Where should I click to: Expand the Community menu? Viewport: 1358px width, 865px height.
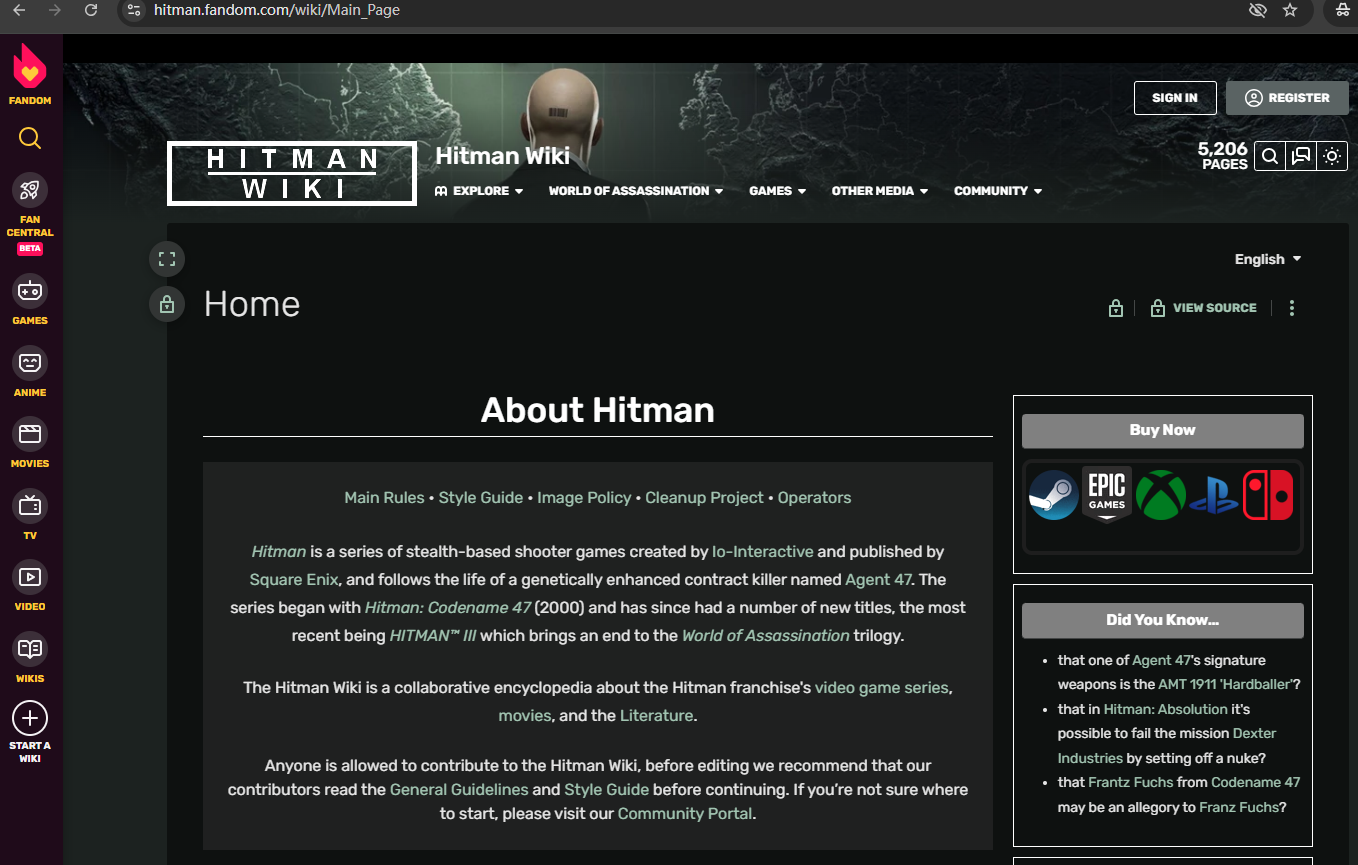pyautogui.click(x=998, y=191)
